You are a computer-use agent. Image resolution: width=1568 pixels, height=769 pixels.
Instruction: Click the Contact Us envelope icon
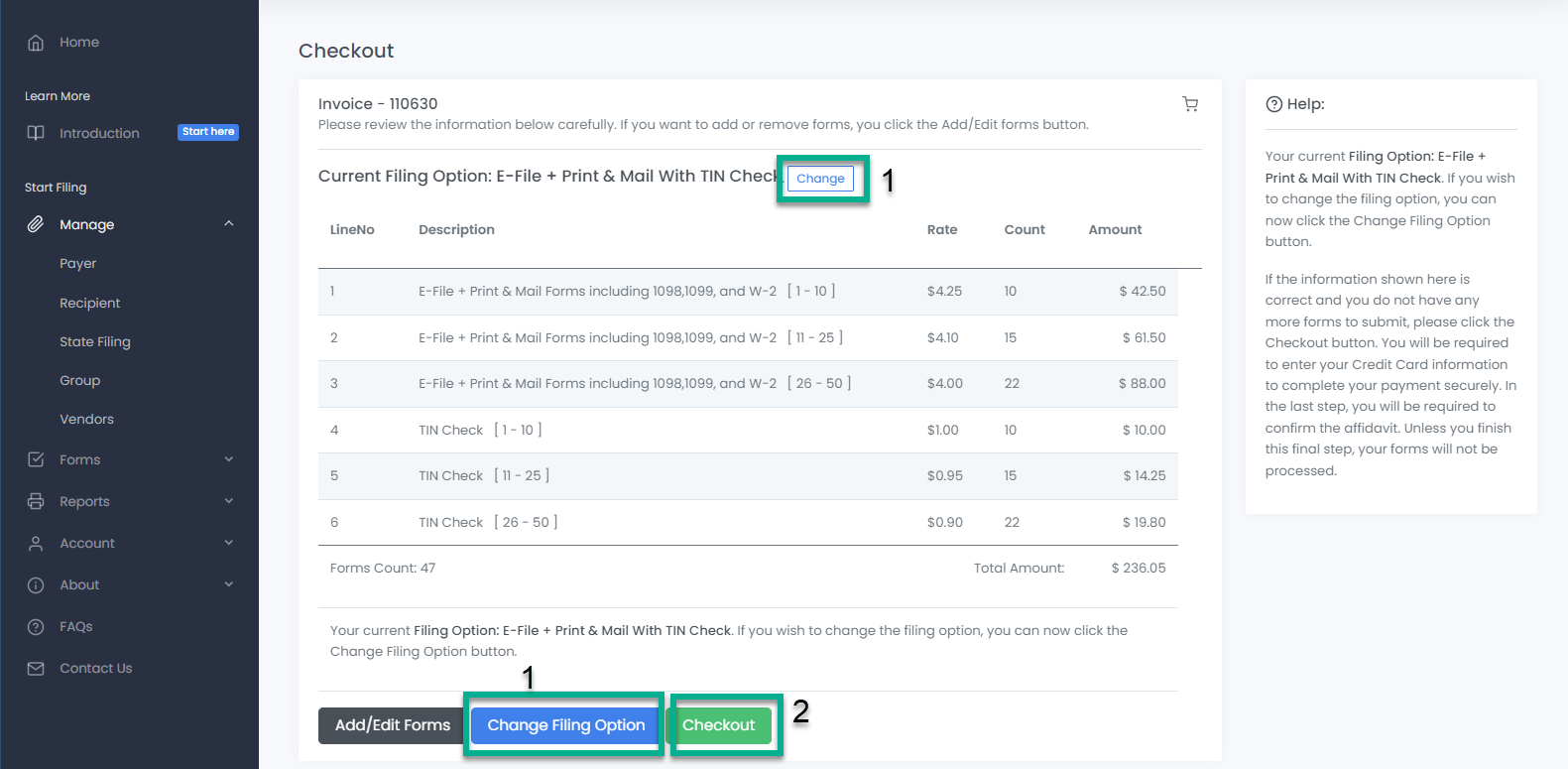[36, 669]
